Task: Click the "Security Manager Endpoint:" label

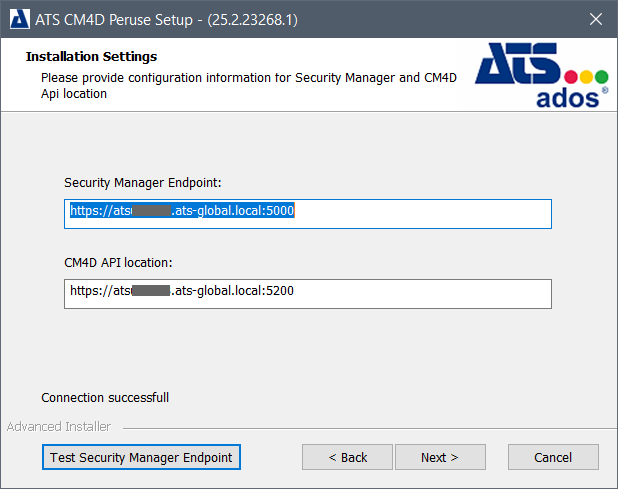Action: click(x=142, y=183)
